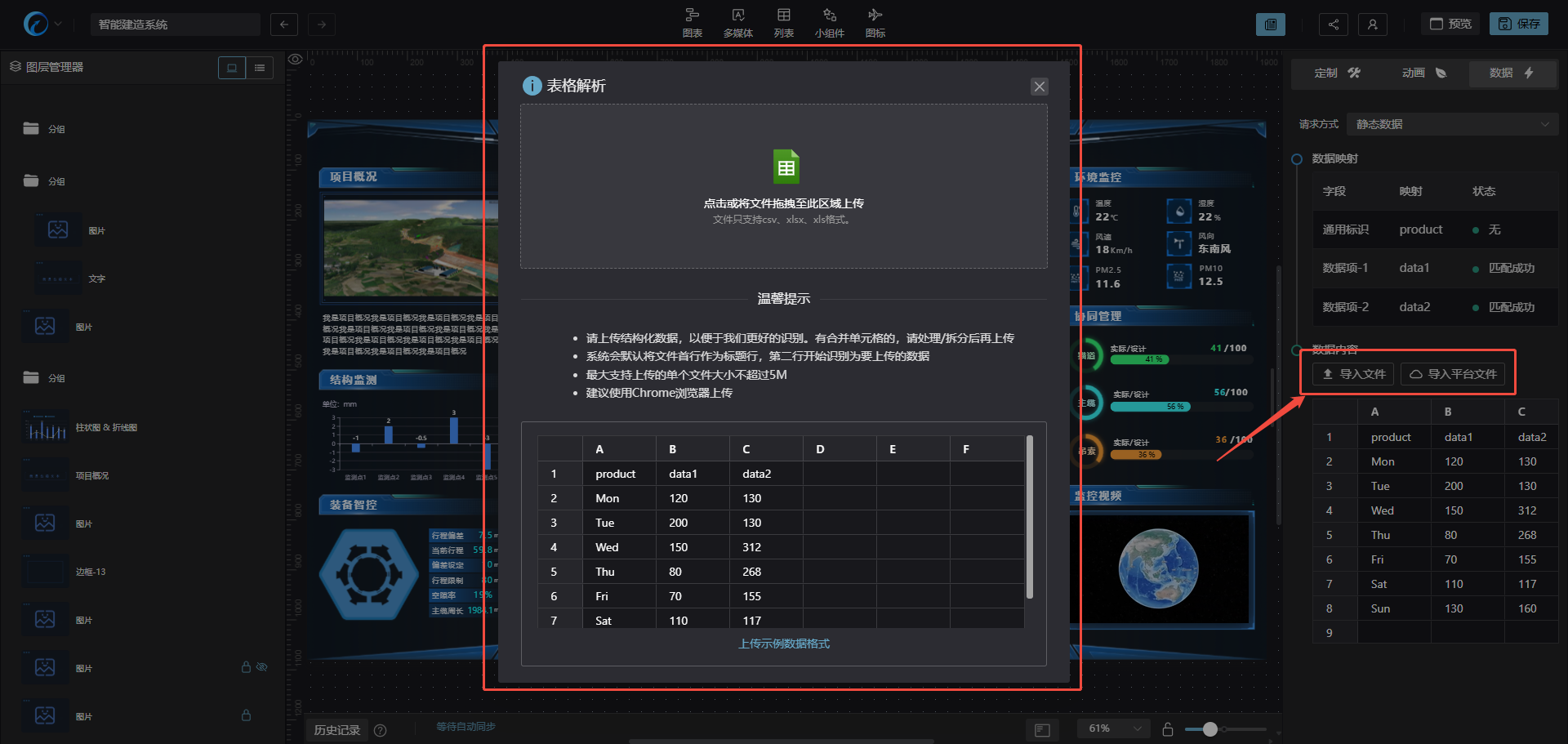Click the canvas zoom slider handle
Viewport: 1568px width, 744px height.
tap(1210, 729)
